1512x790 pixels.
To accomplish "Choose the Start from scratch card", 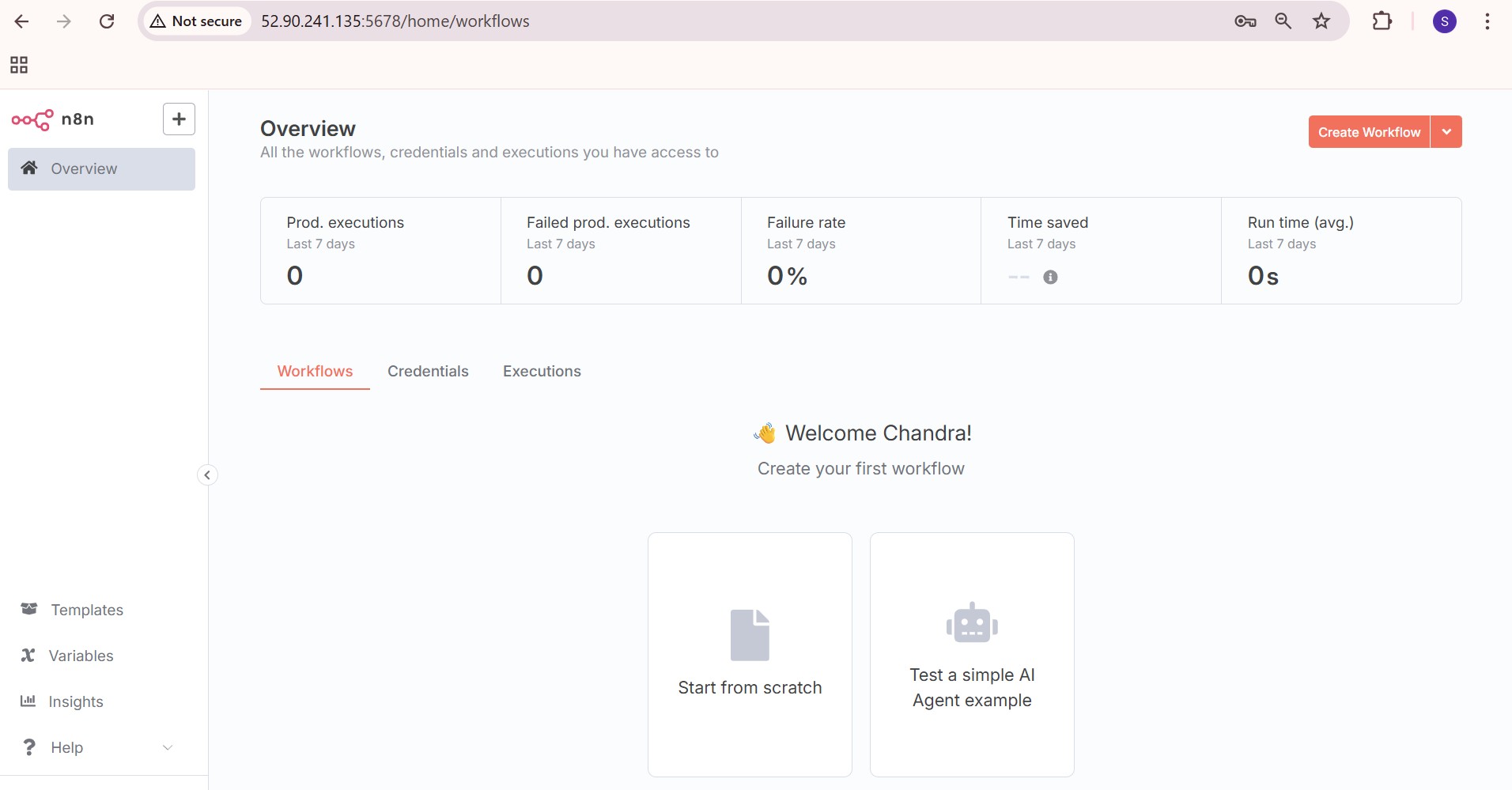I will tap(750, 654).
